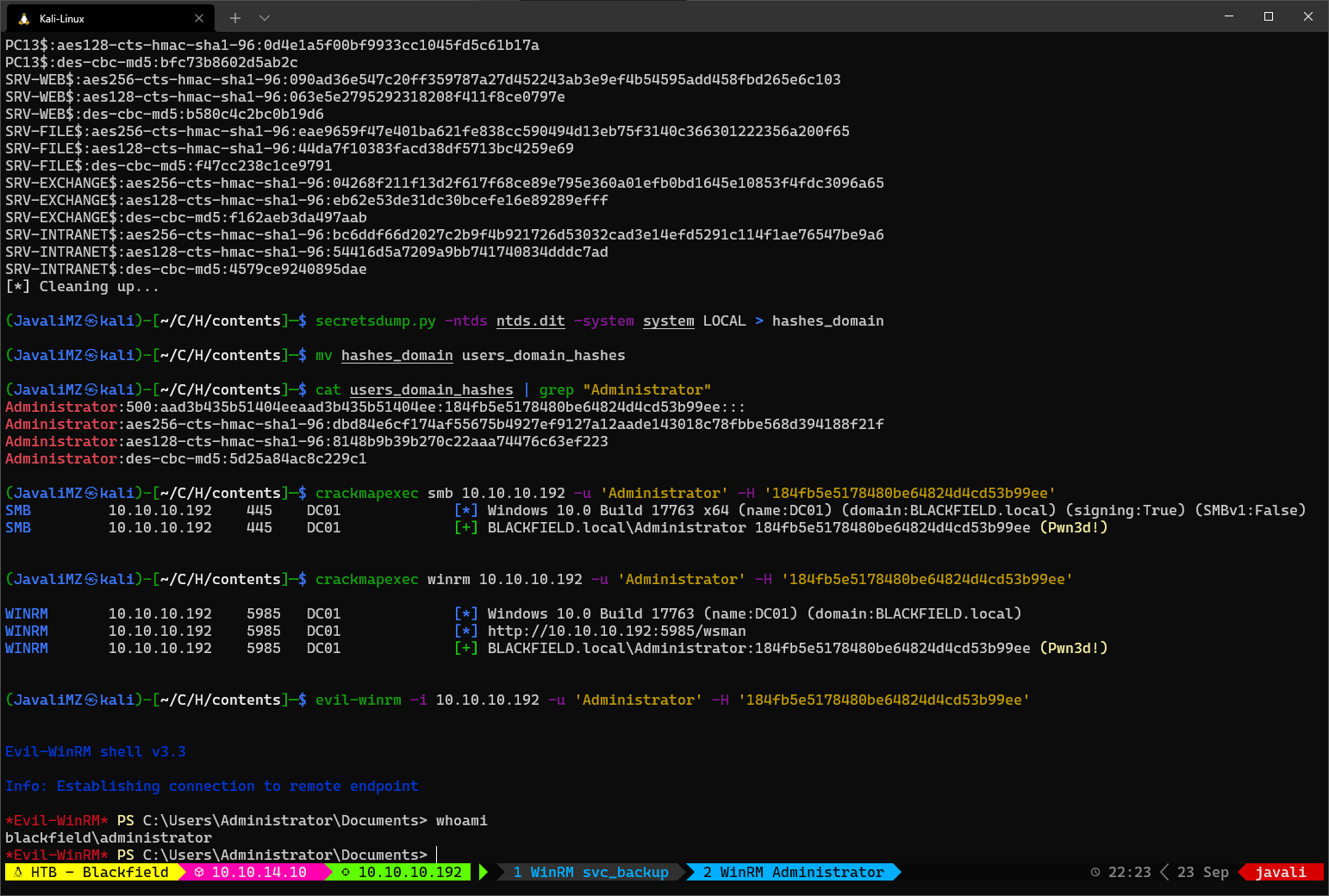Screen dimensions: 1329x896
Task: Close the terminal window
Action: pyautogui.click(x=1308, y=16)
